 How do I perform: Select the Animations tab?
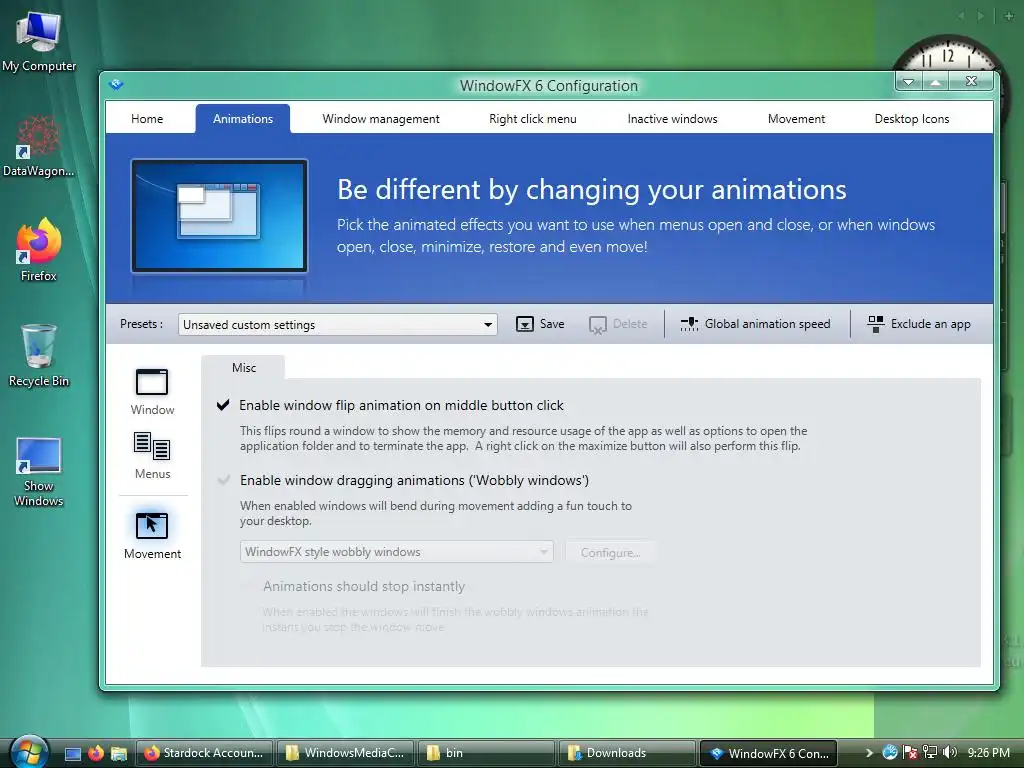pos(243,119)
